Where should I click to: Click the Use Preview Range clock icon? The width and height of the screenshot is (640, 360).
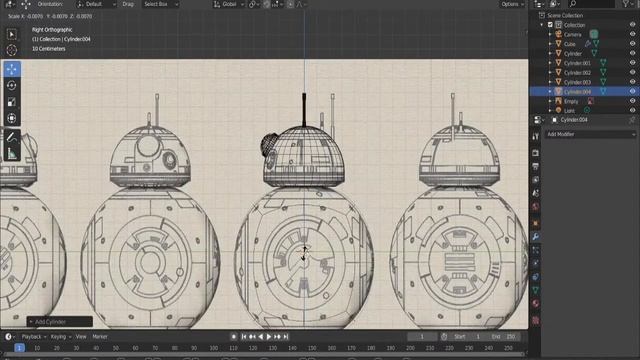click(x=444, y=337)
